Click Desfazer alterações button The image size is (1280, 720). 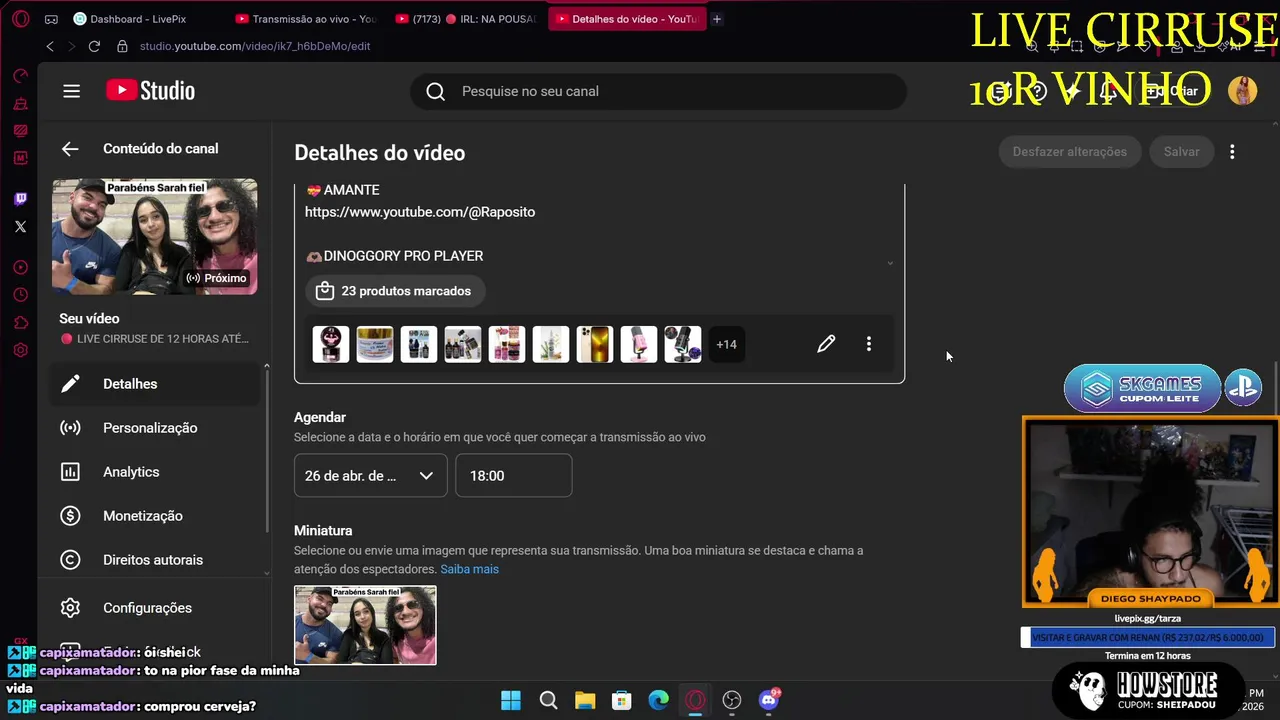pyautogui.click(x=1069, y=152)
